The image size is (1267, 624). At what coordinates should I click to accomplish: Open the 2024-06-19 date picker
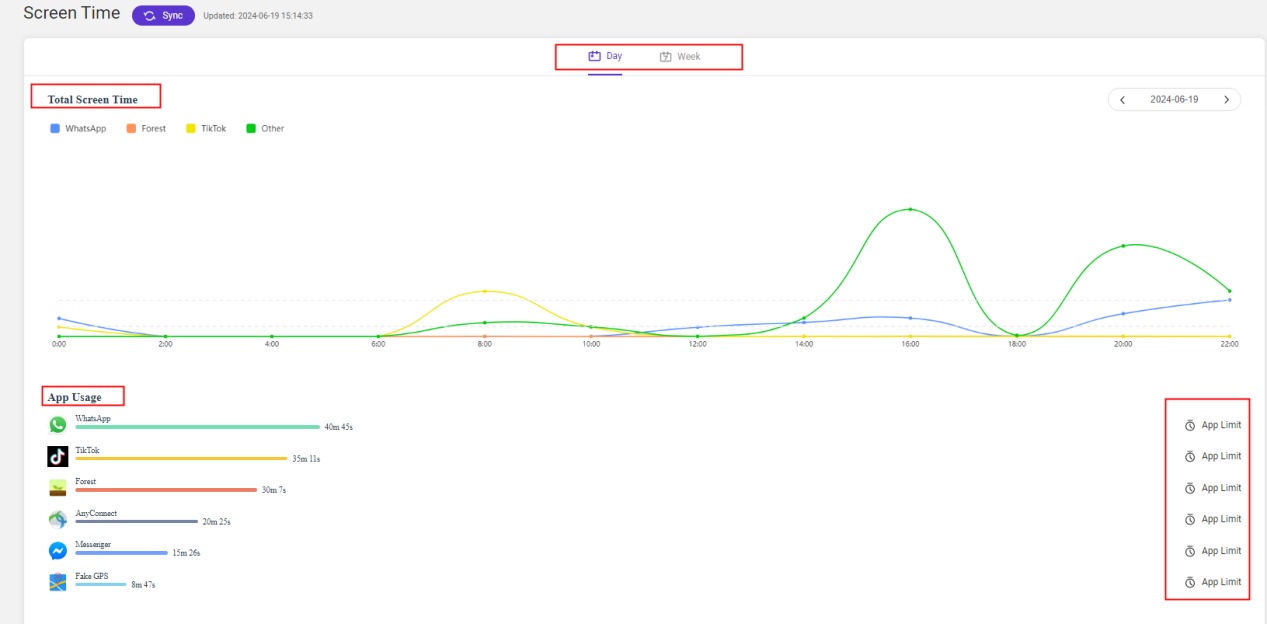[1174, 100]
